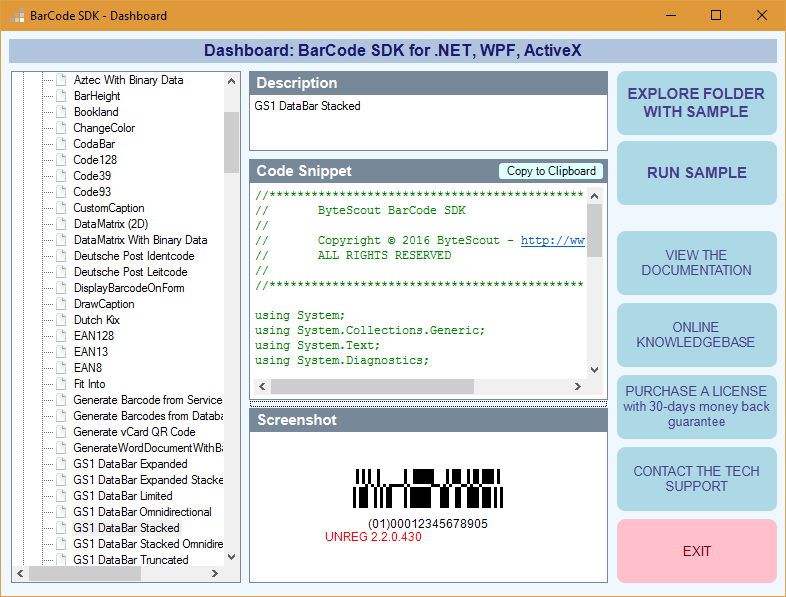Click the code snippet horizontal scrollbar thumb
The height and width of the screenshot is (597, 786).
372,386
